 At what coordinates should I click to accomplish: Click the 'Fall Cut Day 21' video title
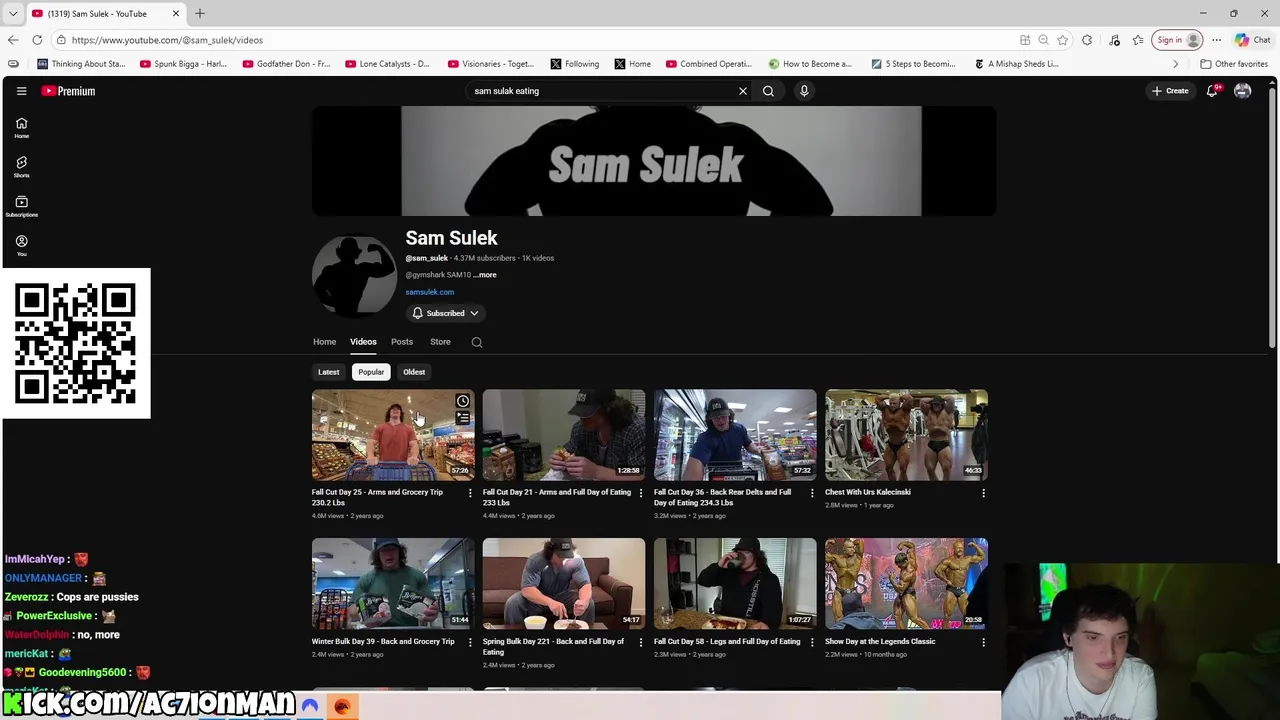click(x=557, y=497)
